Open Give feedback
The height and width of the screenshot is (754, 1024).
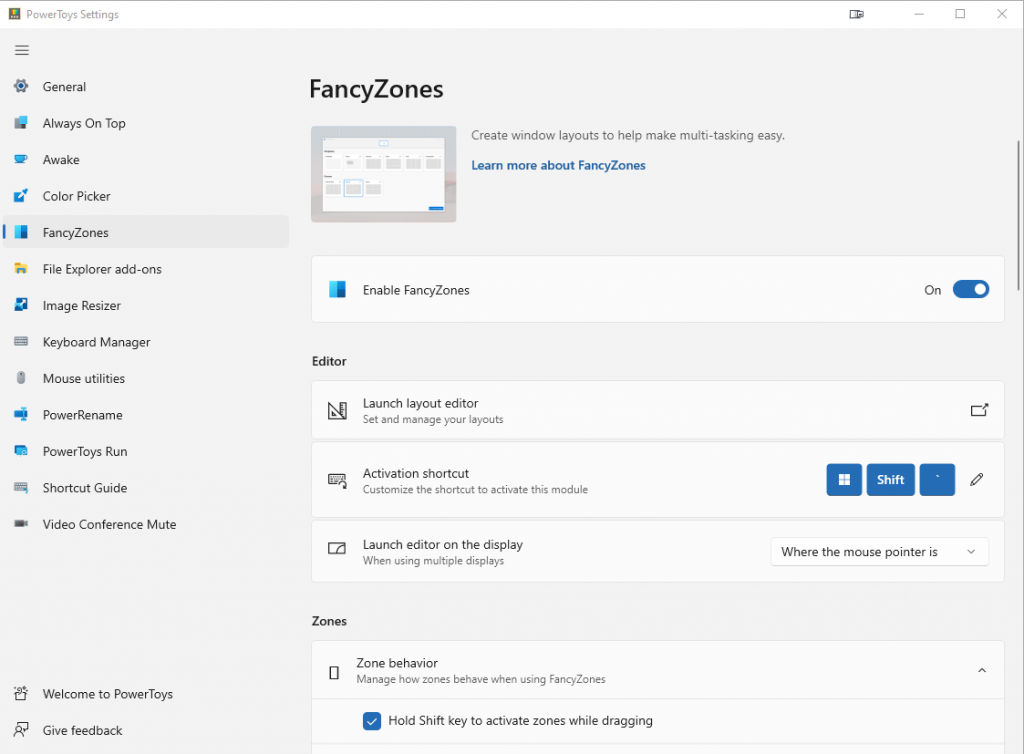pos(146,730)
